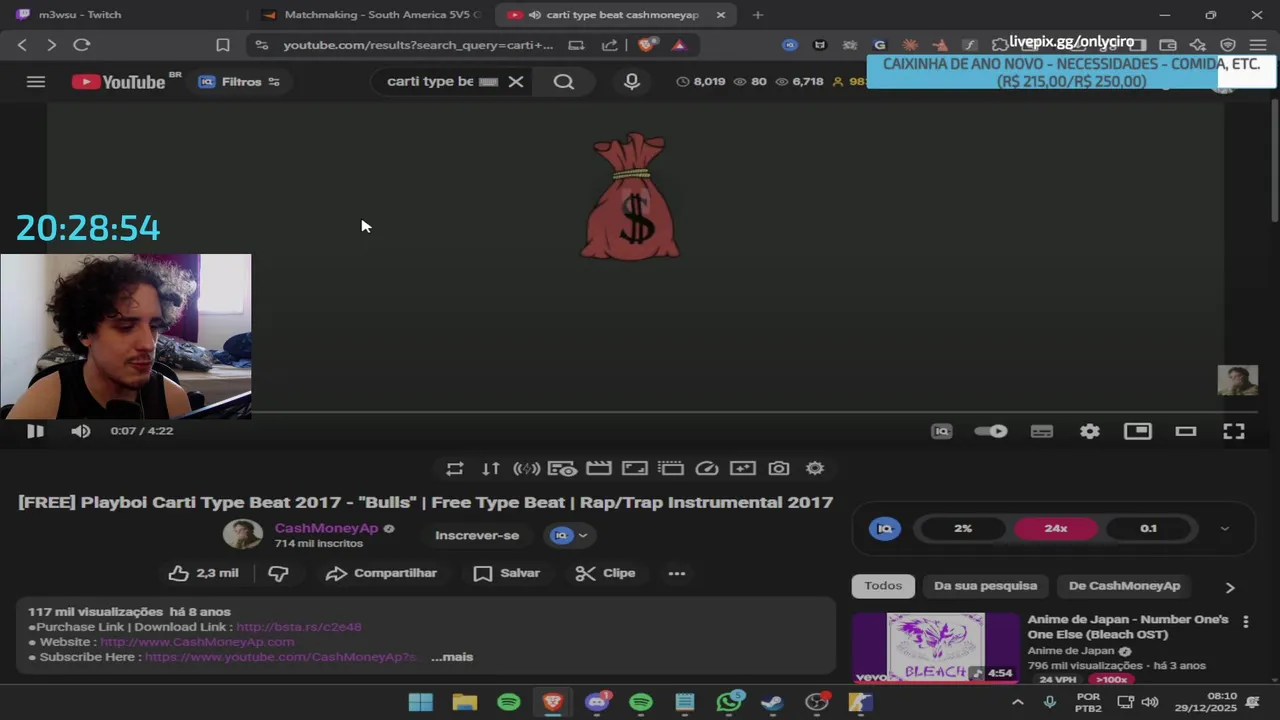Expand the vidIQ stats panel chevron

click(1225, 529)
